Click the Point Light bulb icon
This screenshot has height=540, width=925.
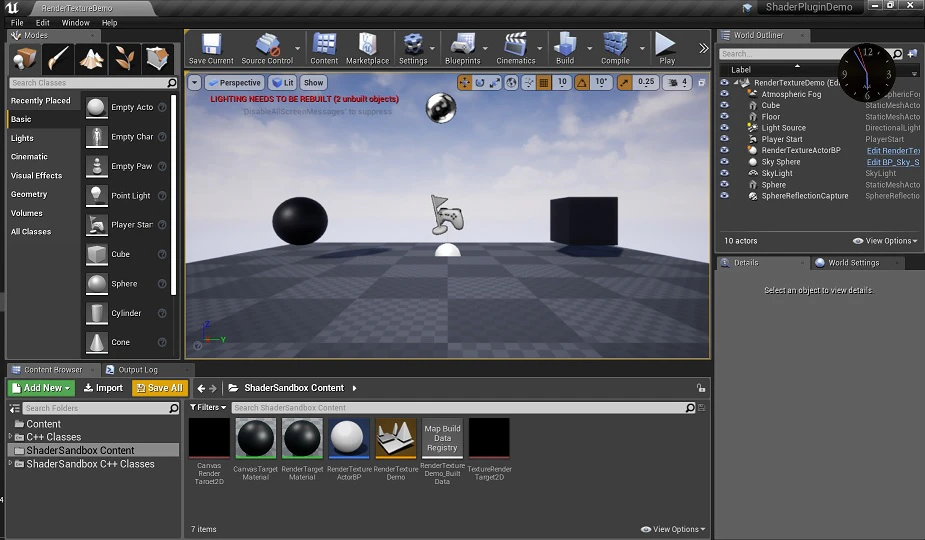97,195
